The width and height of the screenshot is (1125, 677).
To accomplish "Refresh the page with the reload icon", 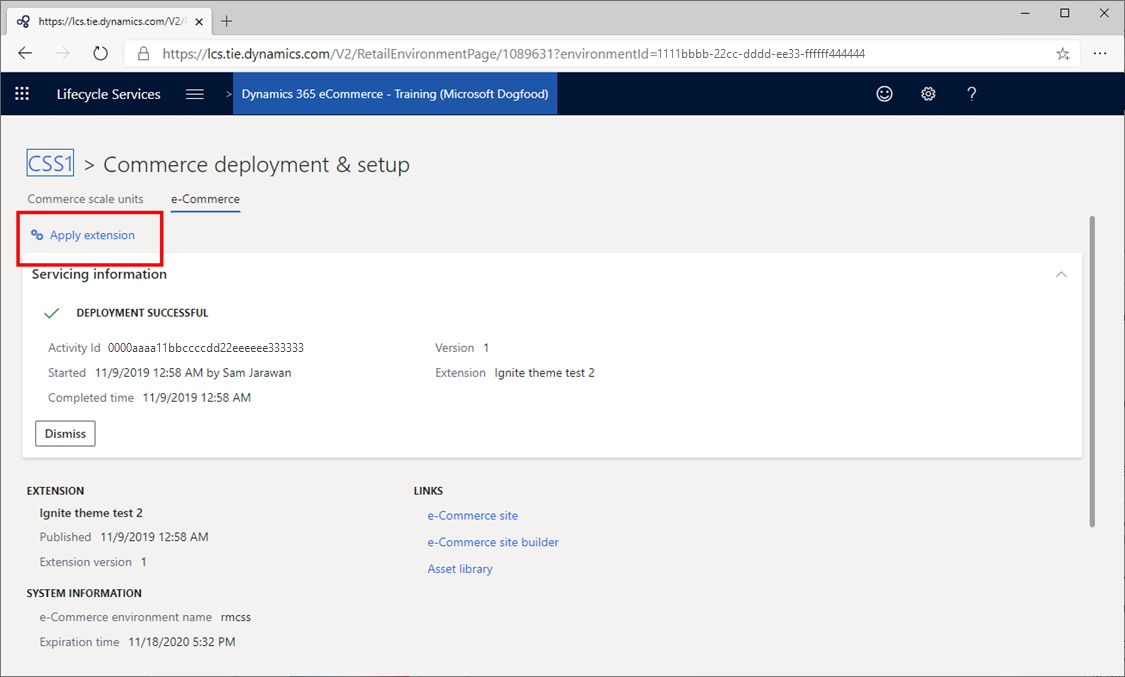I will pyautogui.click(x=100, y=53).
